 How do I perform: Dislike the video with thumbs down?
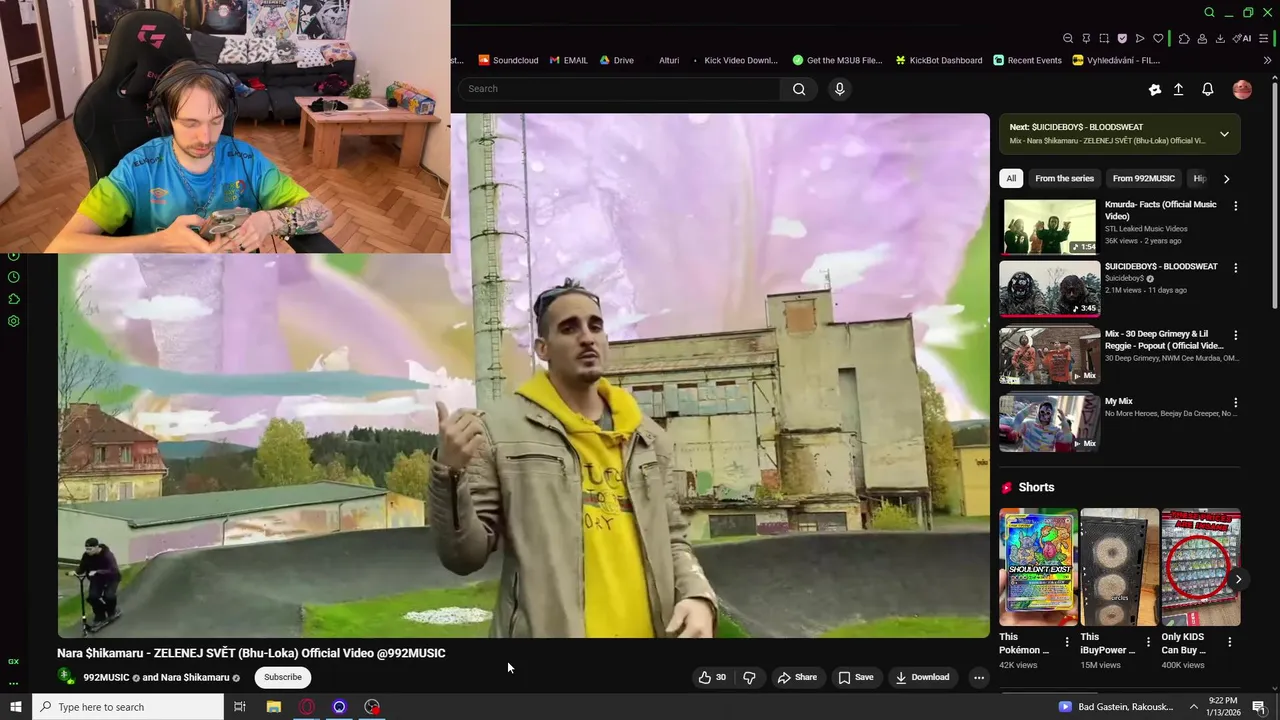749,677
